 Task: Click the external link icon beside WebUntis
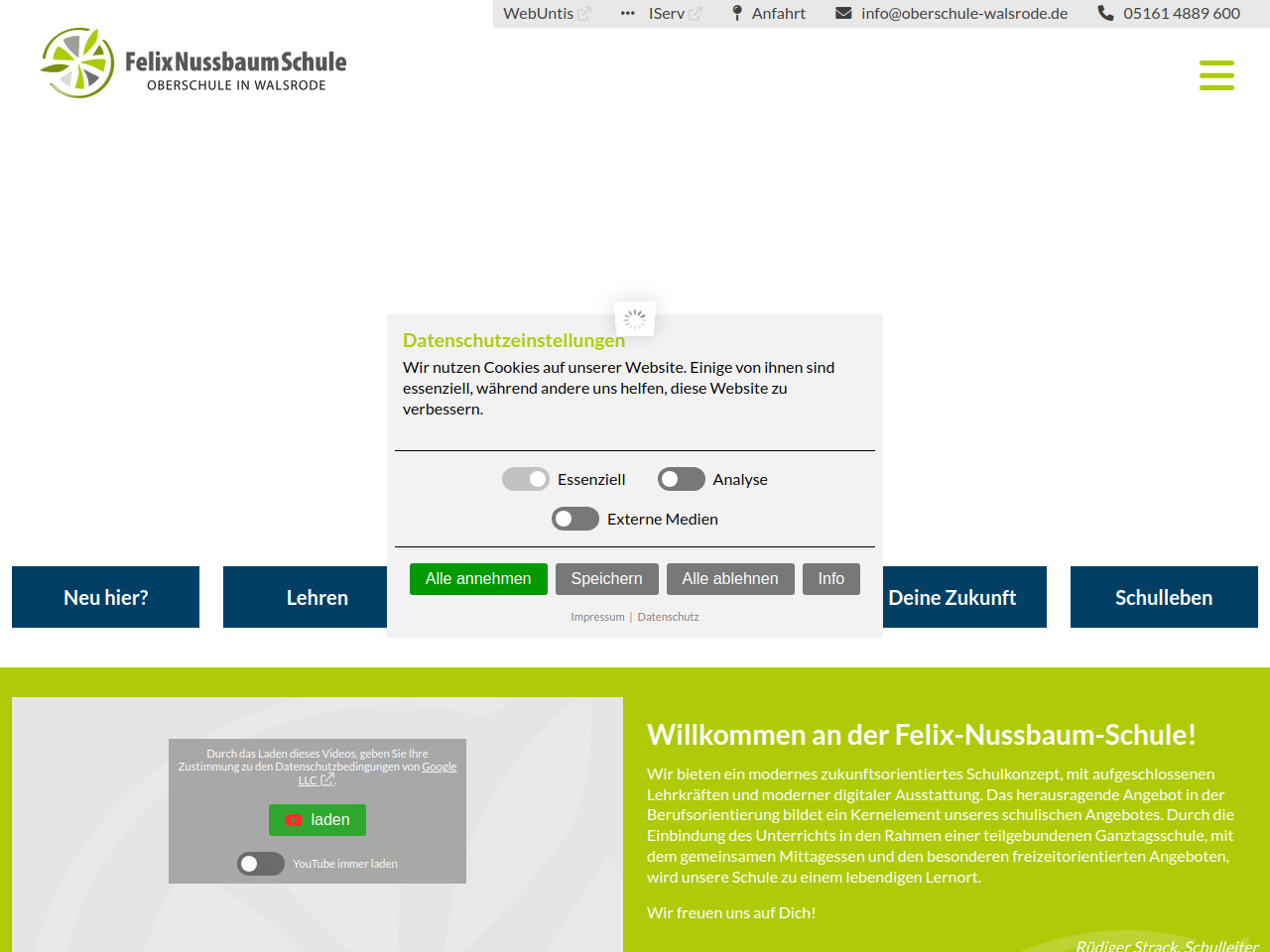click(x=584, y=14)
